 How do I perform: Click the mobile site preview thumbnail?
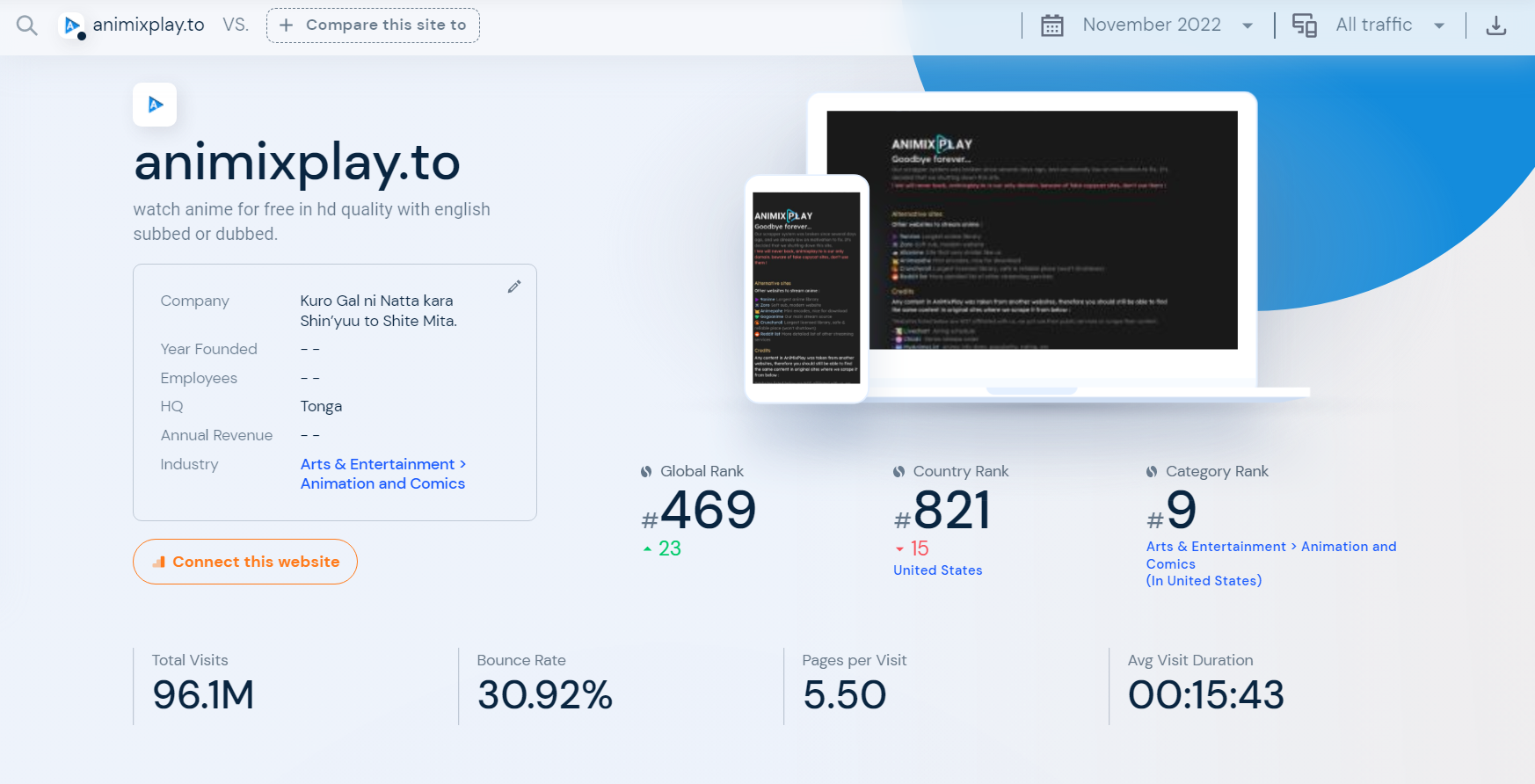pos(806,288)
